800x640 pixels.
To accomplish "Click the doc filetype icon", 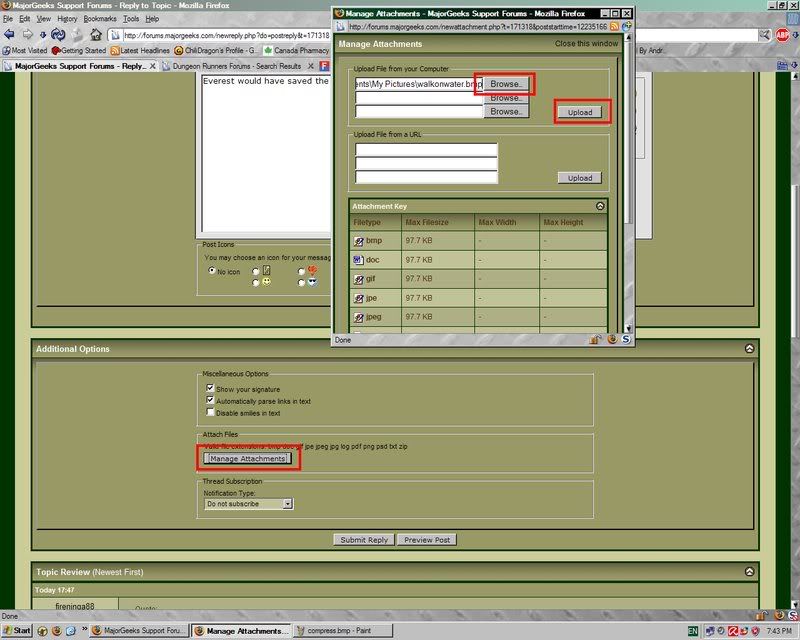I will [x=359, y=260].
